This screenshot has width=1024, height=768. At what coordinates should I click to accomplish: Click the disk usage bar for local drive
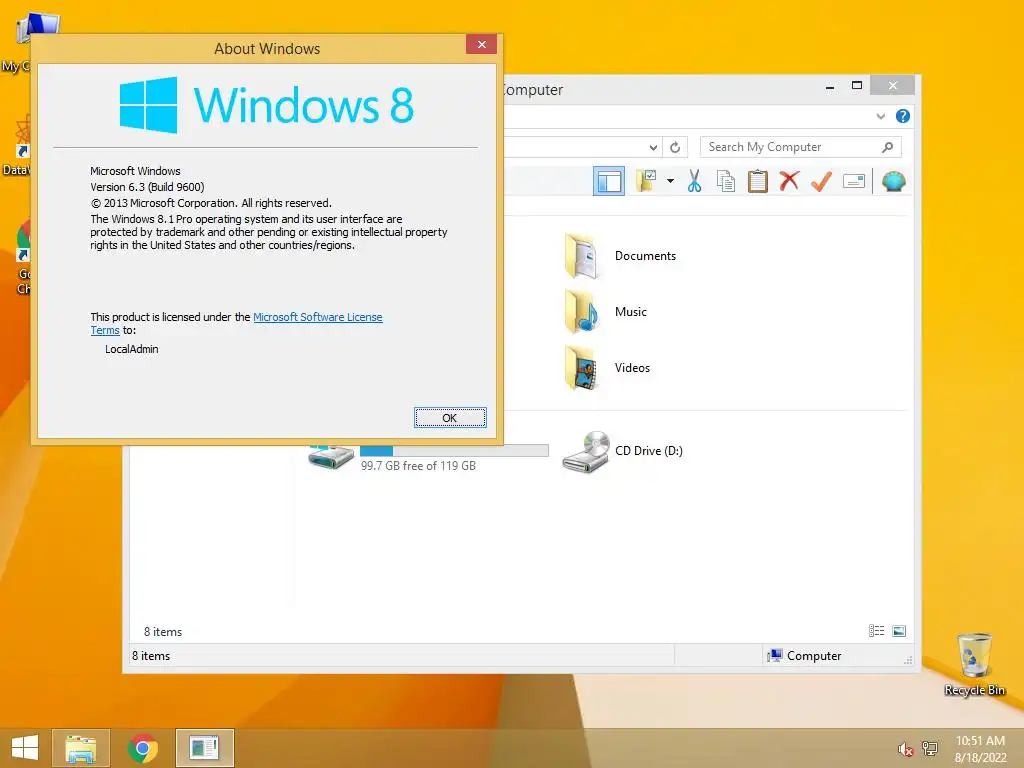454,451
